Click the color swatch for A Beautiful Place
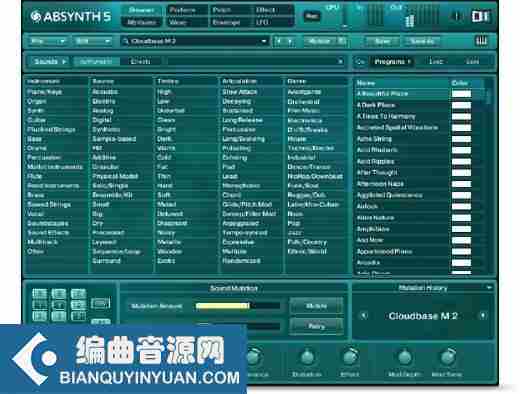Screen dimensions: 520x394 (x=461, y=94)
